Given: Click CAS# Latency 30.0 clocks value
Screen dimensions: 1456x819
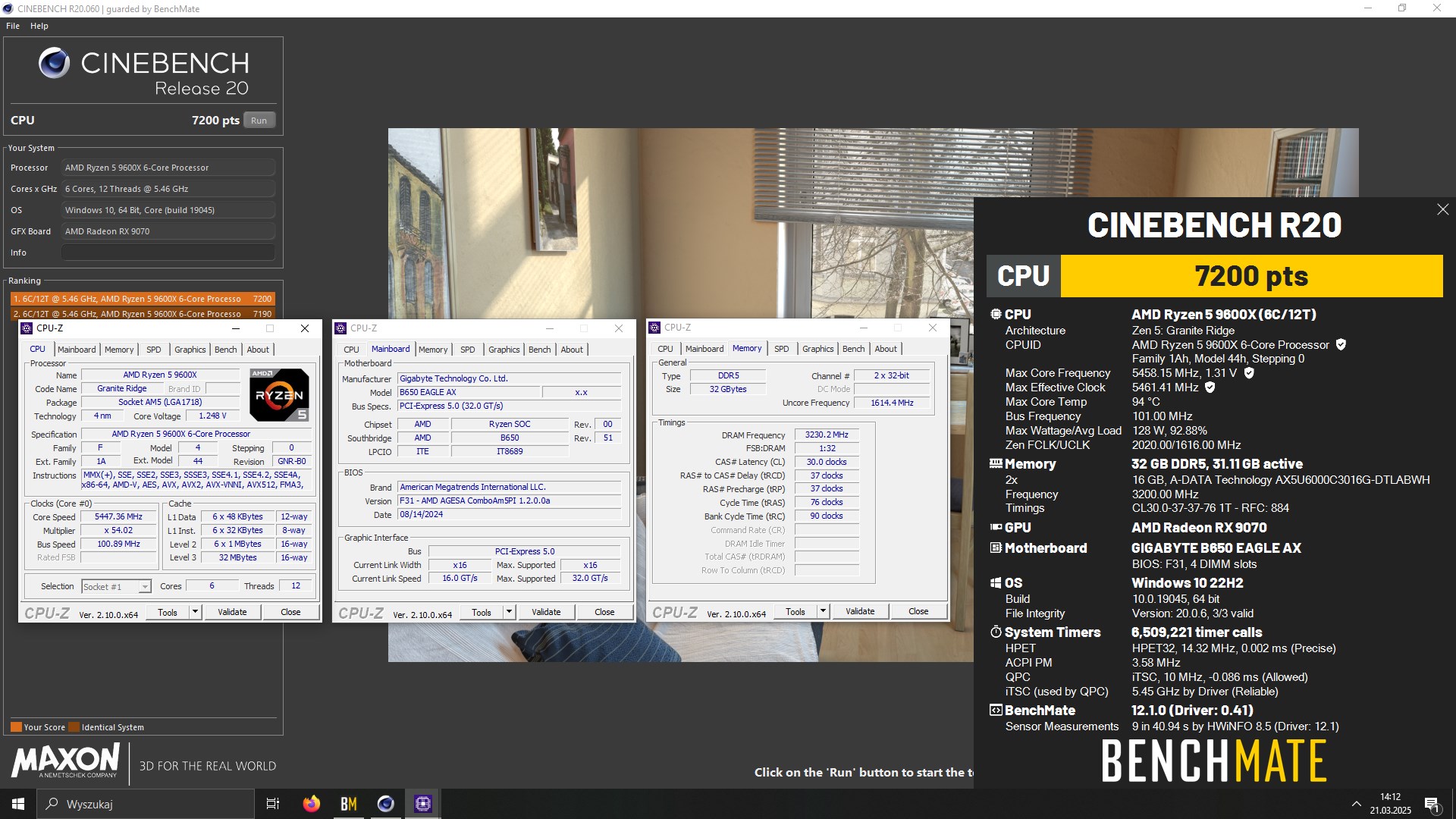Looking at the screenshot, I should pyautogui.click(x=827, y=462).
